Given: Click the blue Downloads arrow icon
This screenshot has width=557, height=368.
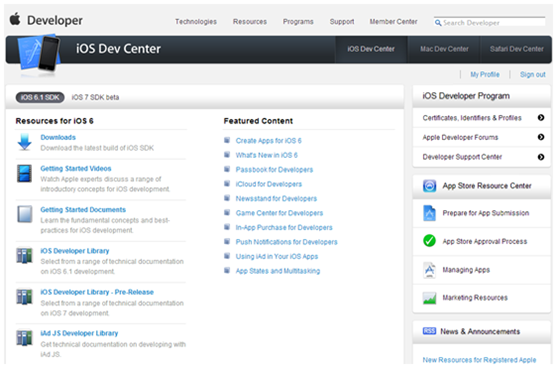Looking at the screenshot, I should point(25,142).
